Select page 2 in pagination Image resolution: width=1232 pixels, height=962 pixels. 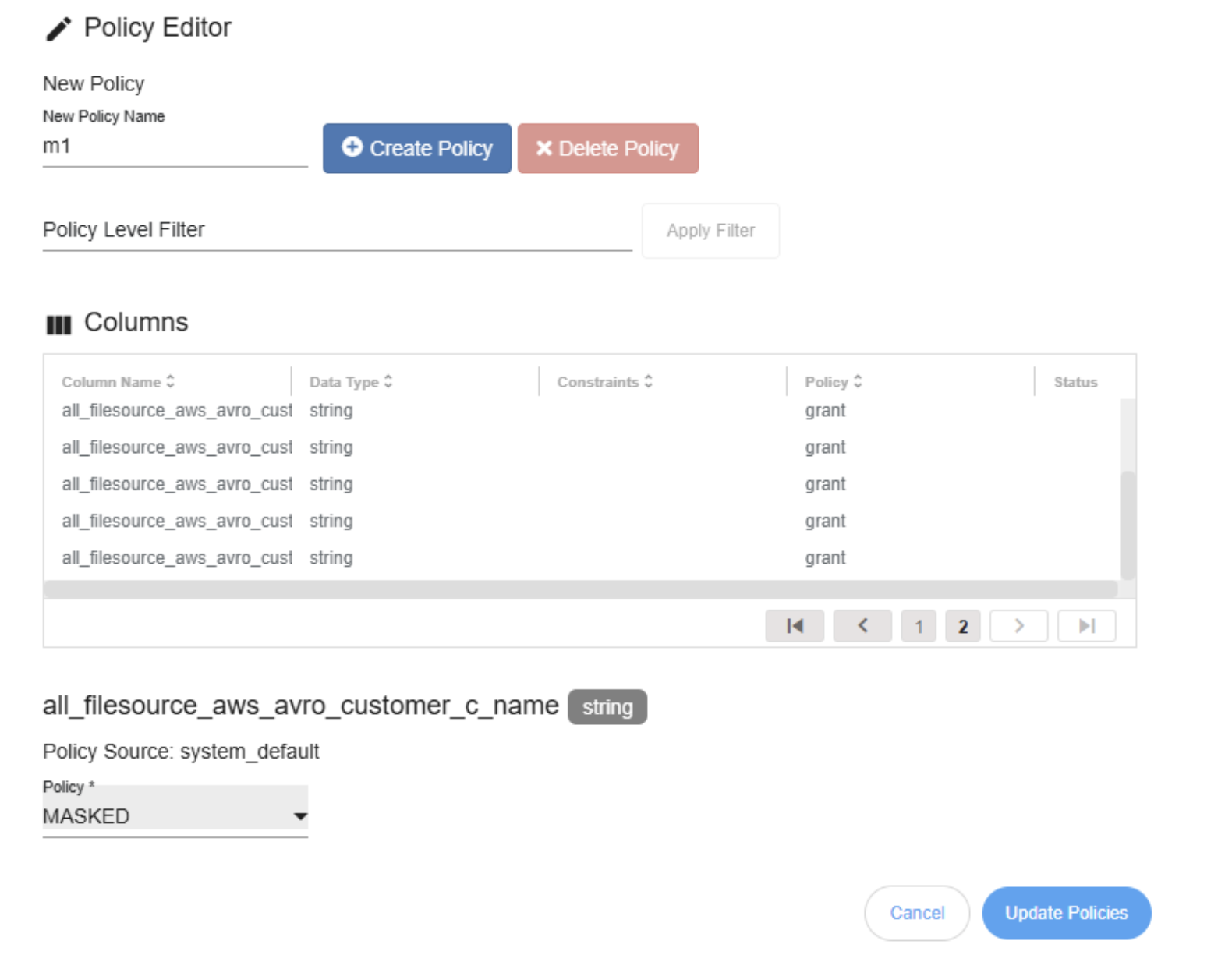(963, 626)
